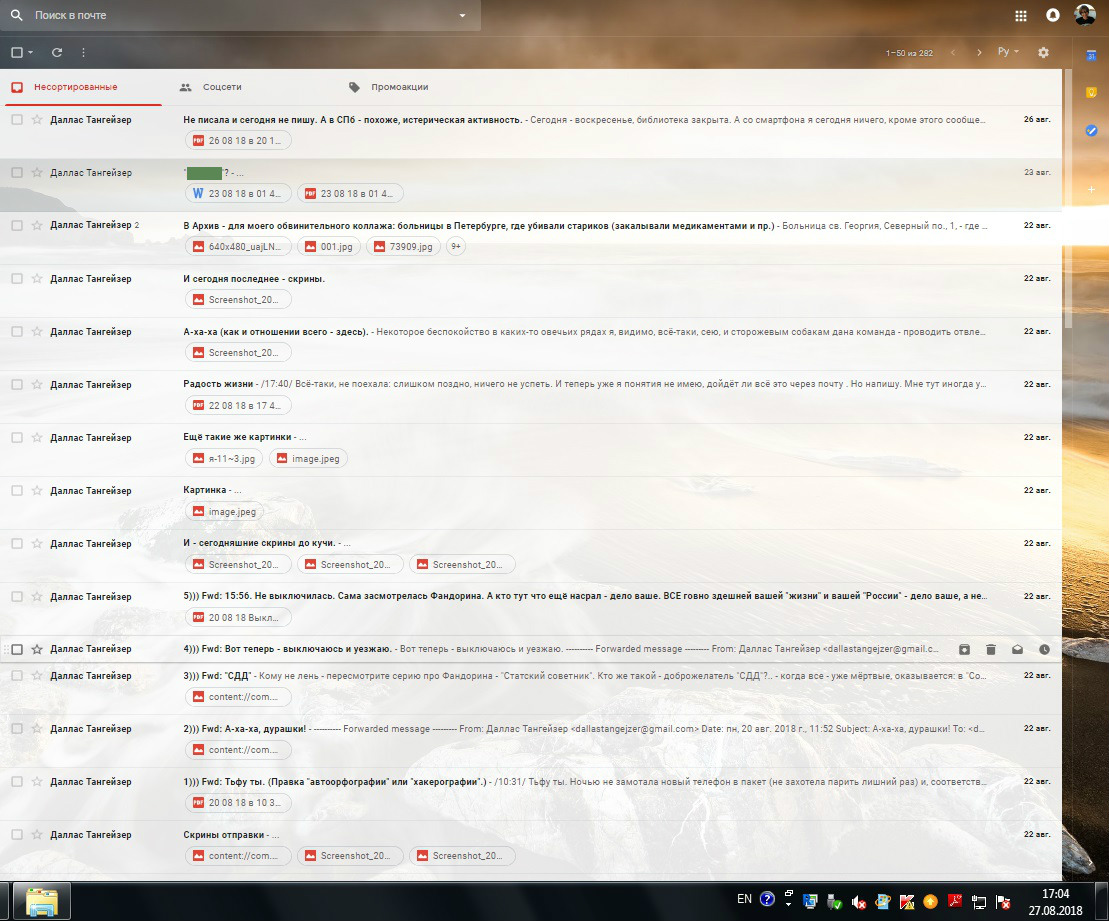This screenshot has width=1109, height=921.
Task: Select the 'Радость жизни' email checkbox
Action: coord(17,385)
